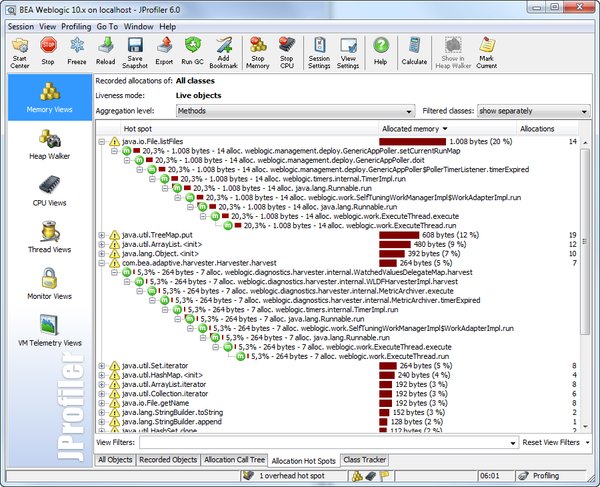Collapse the java.io.File.listFiles node

click(x=102, y=142)
